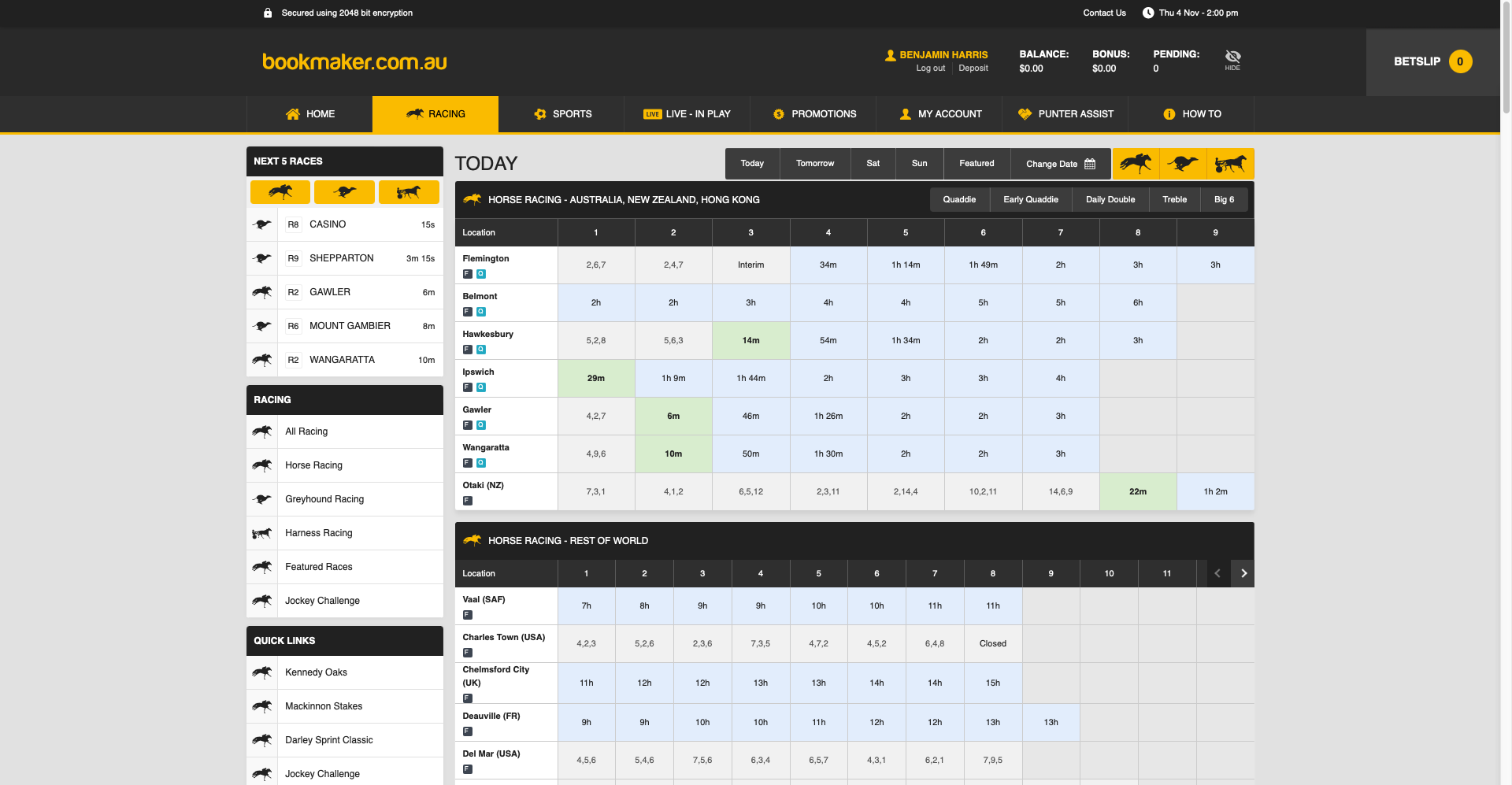Click the horse icon next to All Racing

pyautogui.click(x=262, y=431)
